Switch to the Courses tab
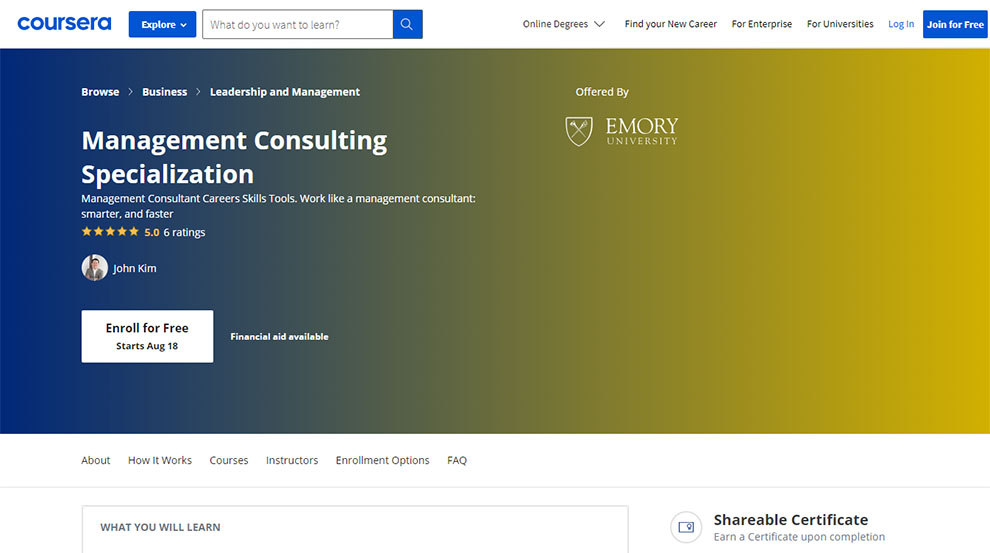This screenshot has width=990, height=553. [229, 460]
